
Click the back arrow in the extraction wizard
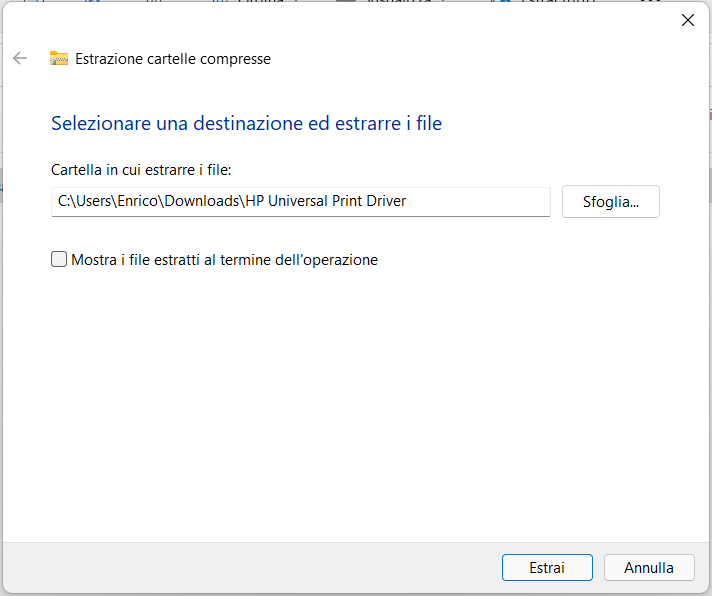(20, 58)
